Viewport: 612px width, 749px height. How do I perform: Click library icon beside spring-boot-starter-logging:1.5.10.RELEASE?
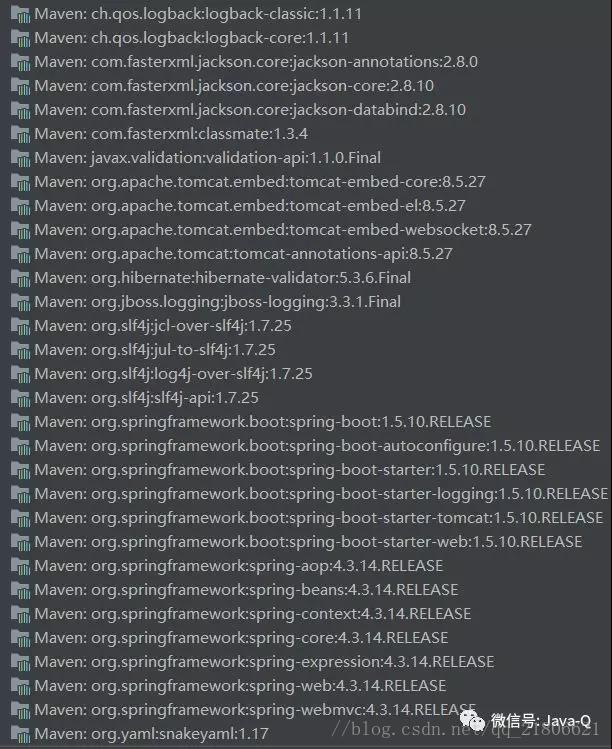click(21, 494)
